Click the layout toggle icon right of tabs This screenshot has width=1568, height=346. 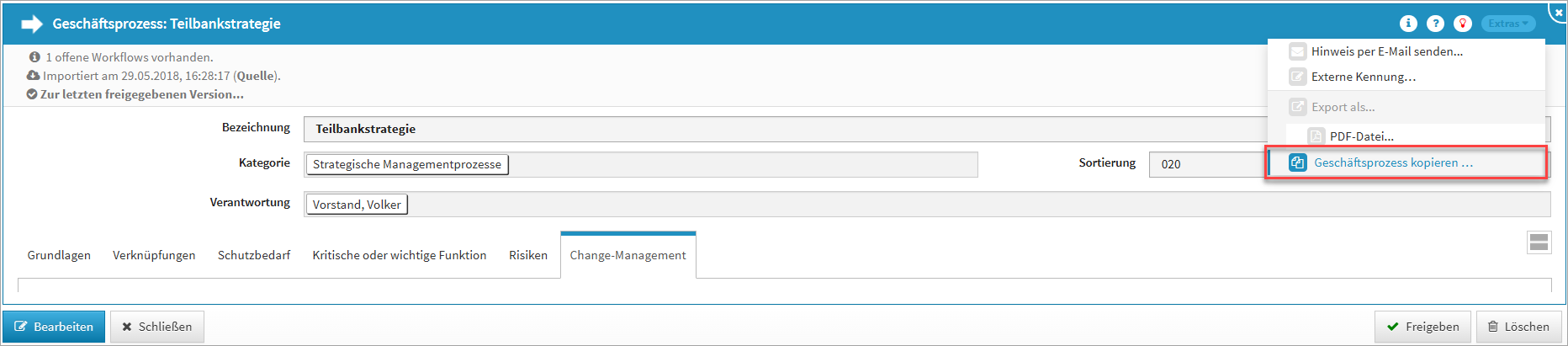[1539, 242]
